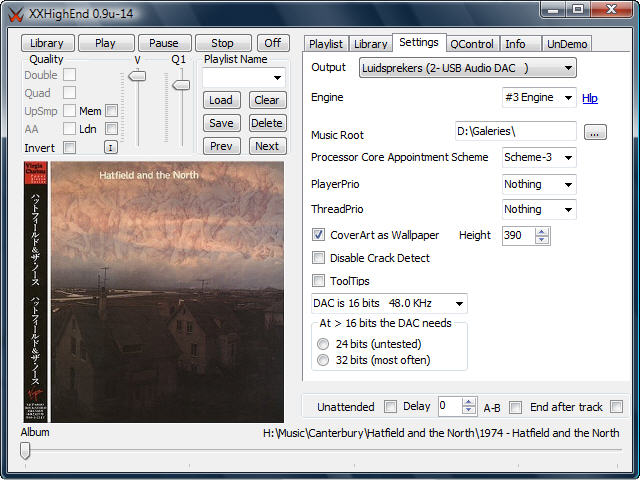640x480 pixels.
Task: Check the A-B checkbox
Action: 516,407
